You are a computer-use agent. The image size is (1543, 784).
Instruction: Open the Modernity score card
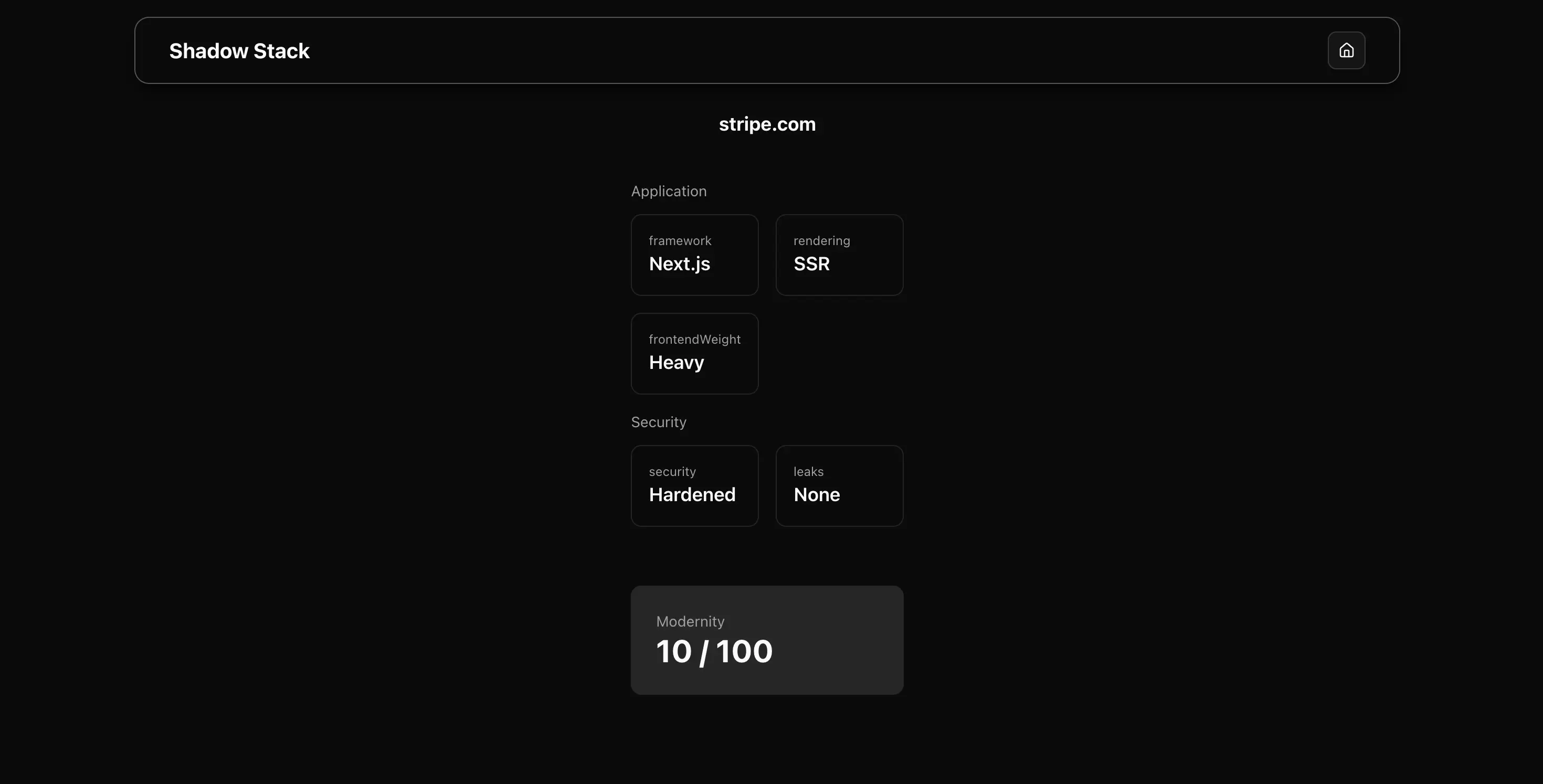[767, 640]
